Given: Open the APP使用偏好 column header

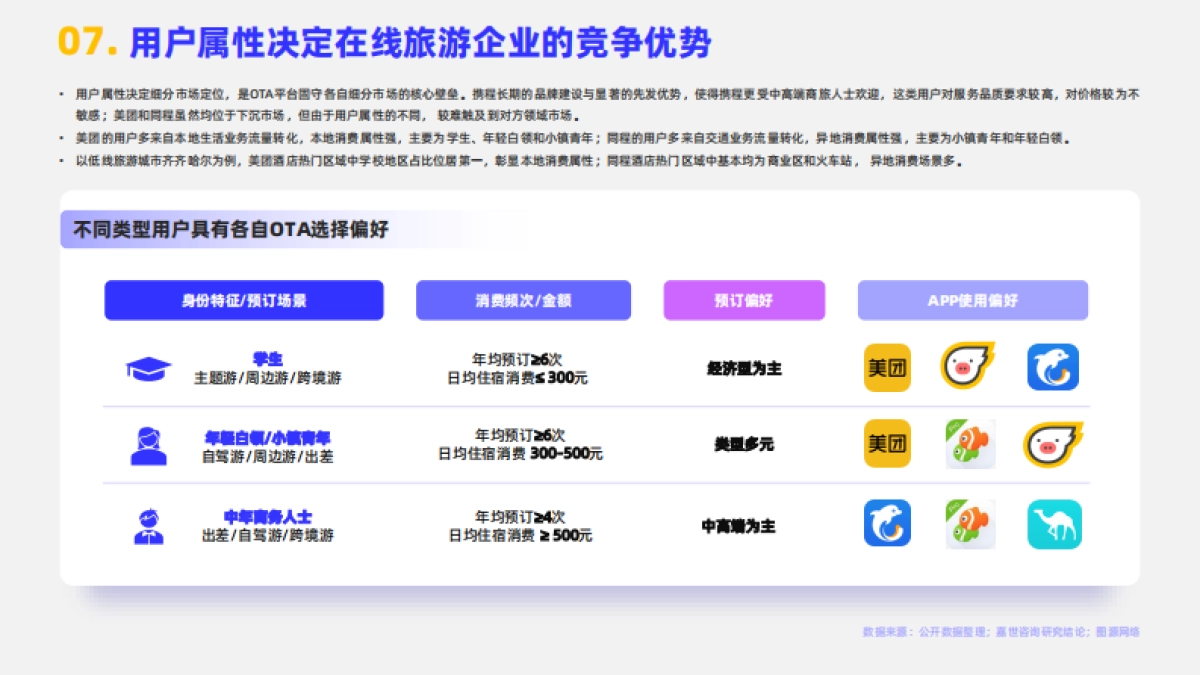Looking at the screenshot, I should (973, 300).
